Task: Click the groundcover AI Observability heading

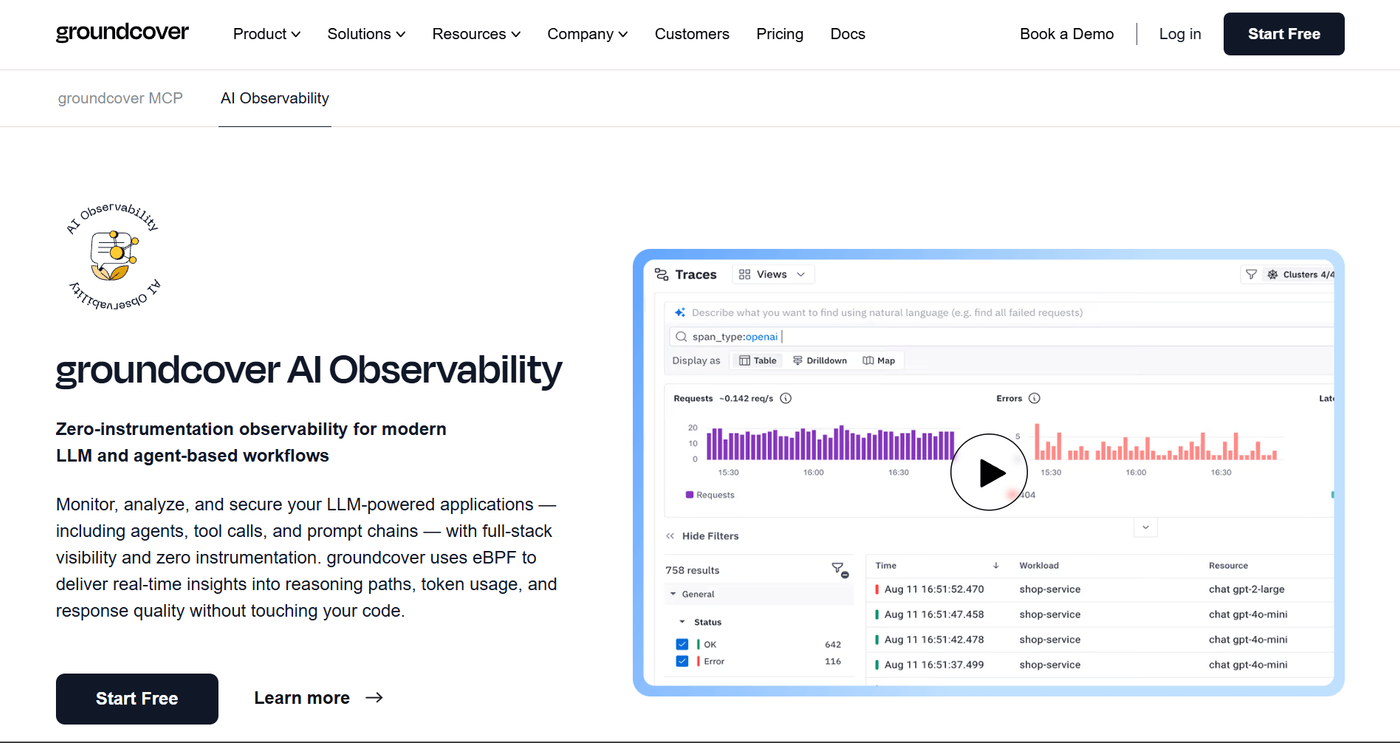Action: click(x=309, y=371)
